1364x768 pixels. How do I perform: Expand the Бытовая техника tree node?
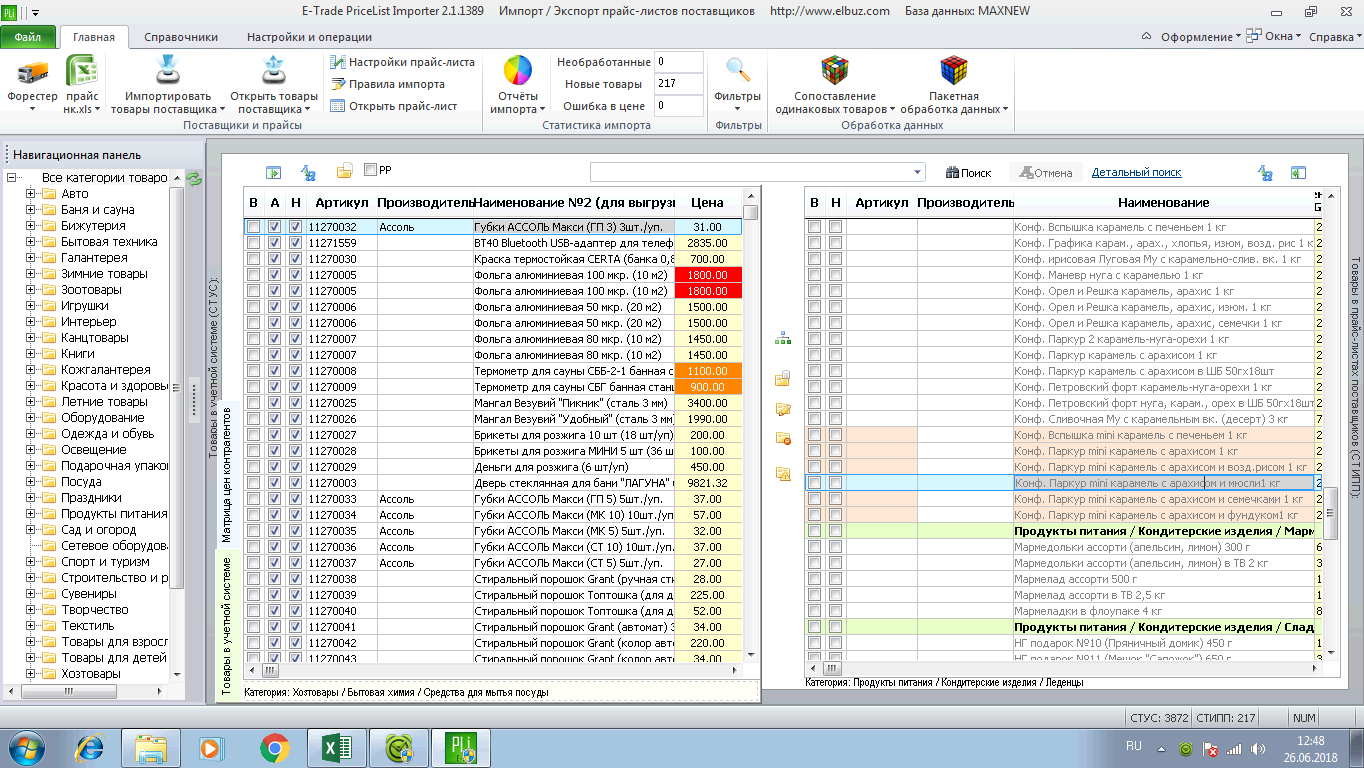(x=30, y=242)
